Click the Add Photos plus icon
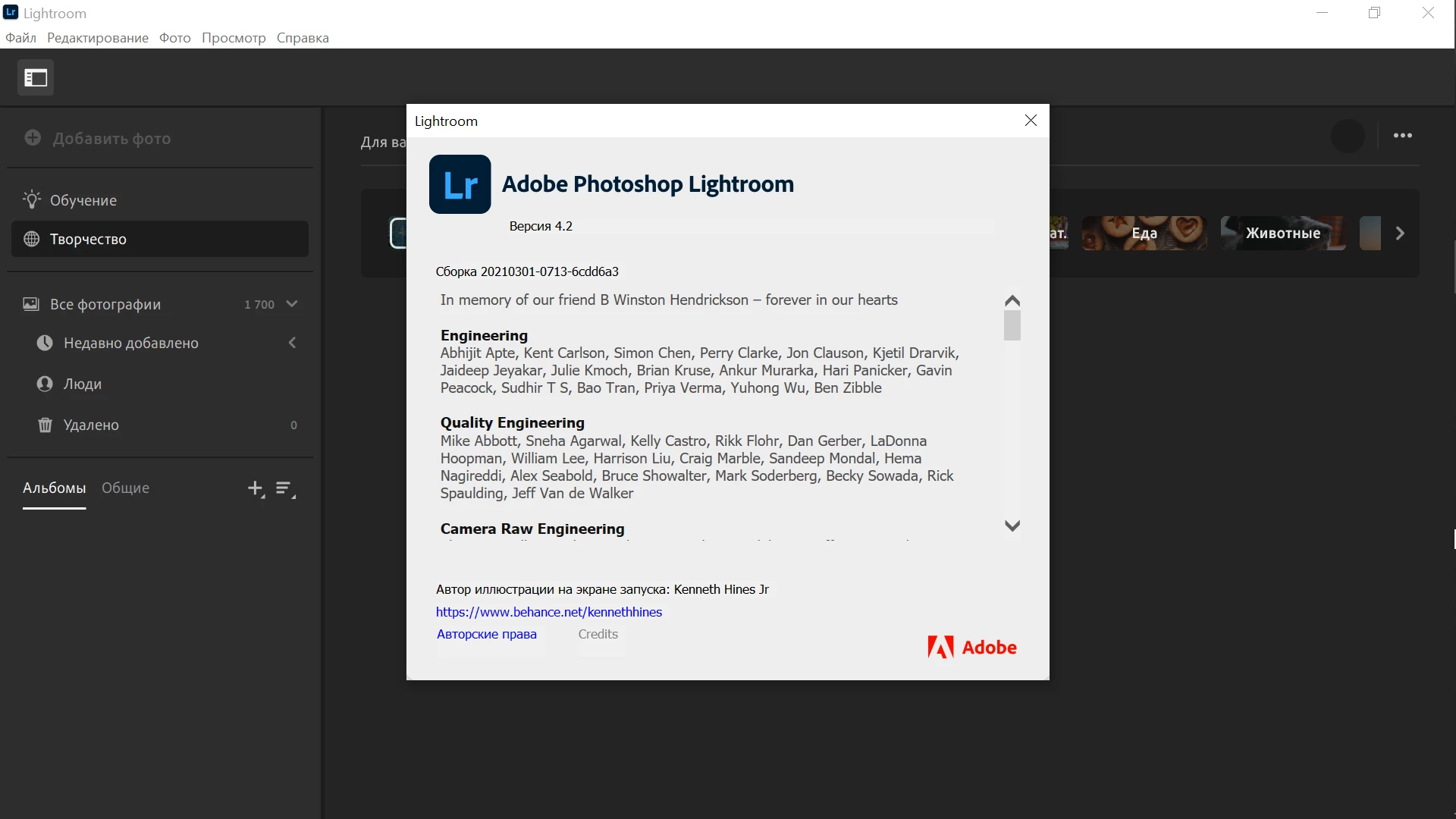The width and height of the screenshot is (1456, 819). coord(33,137)
